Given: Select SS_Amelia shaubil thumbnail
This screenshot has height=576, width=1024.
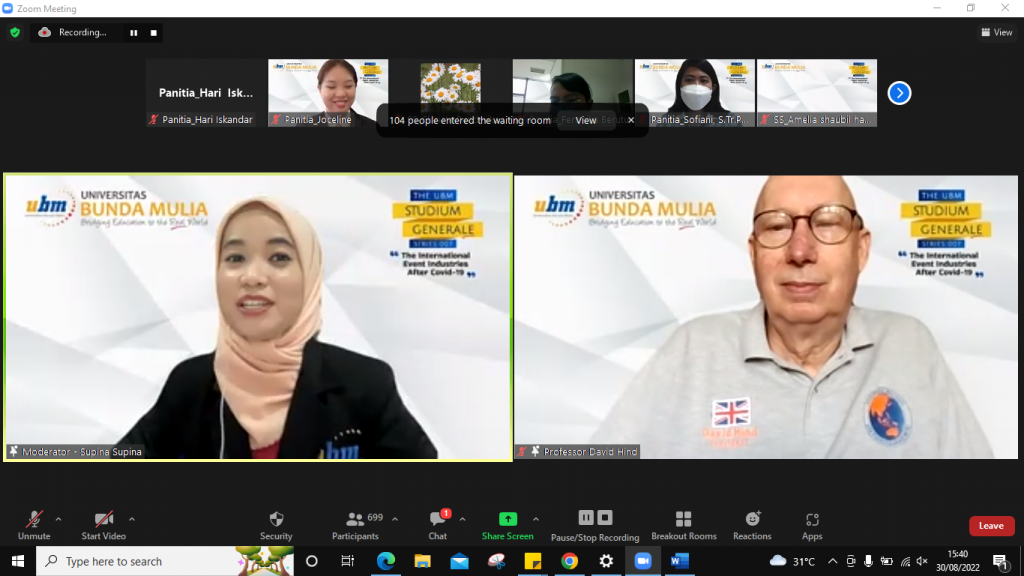Looking at the screenshot, I should click(x=817, y=93).
